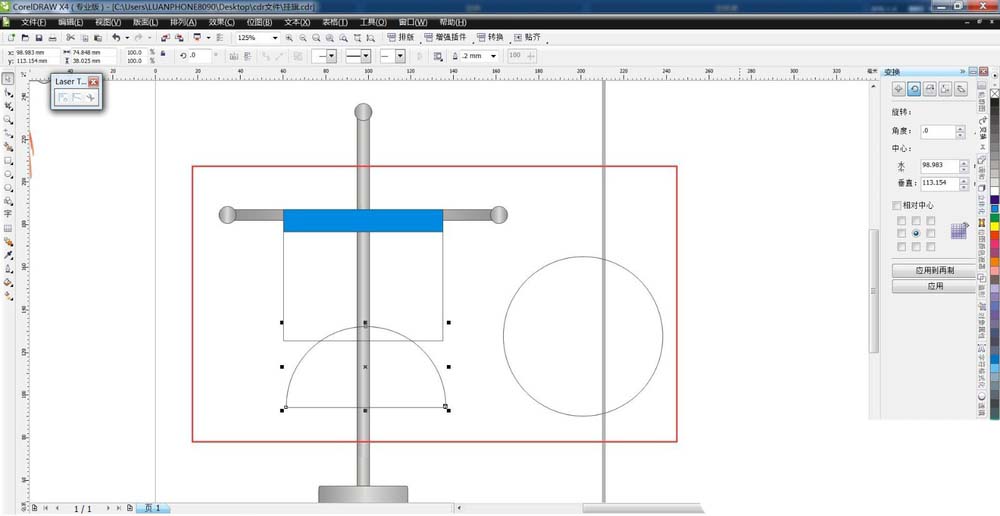Select the Pick tool in toolbox
Screen dimensions: 1000x516
pyautogui.click(x=8, y=78)
